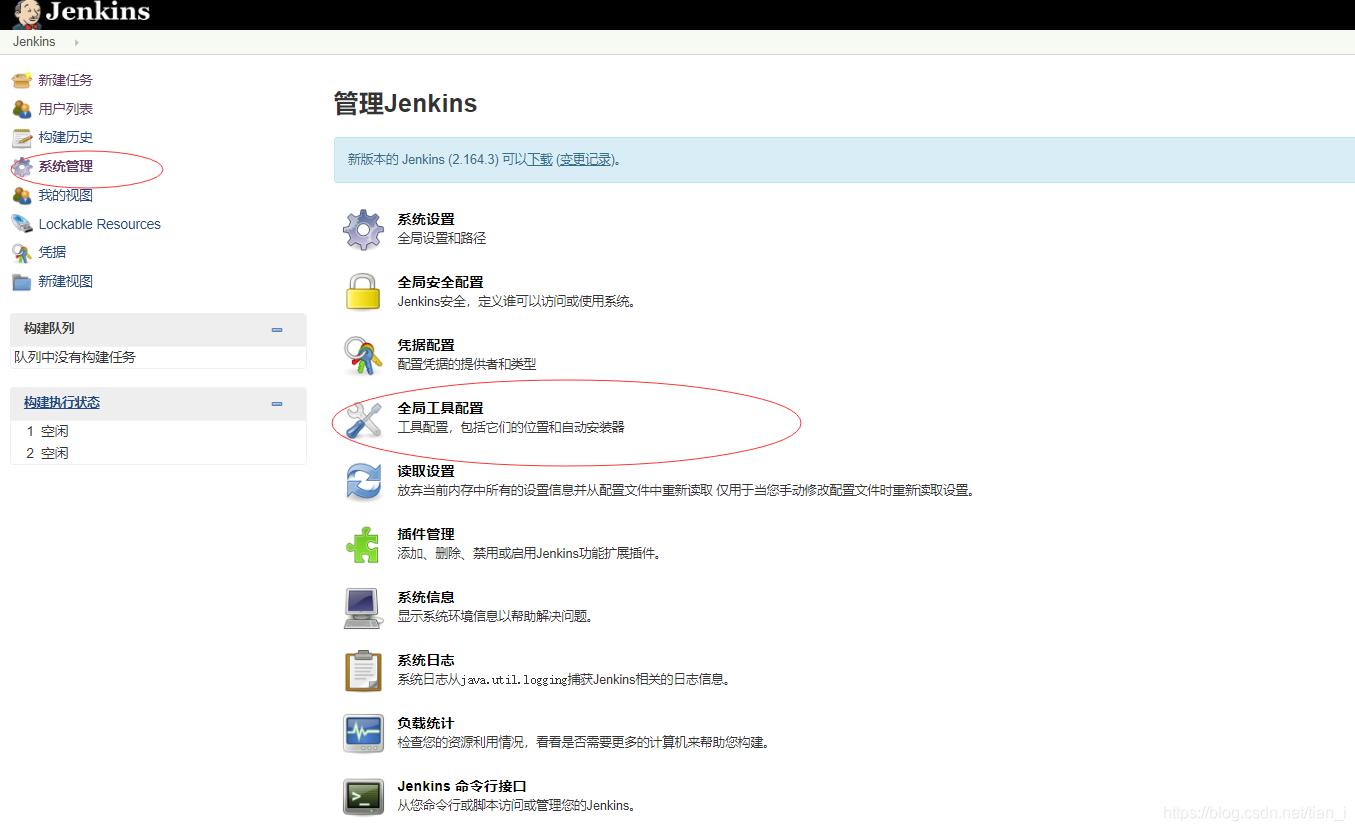The width and height of the screenshot is (1355, 831).
Task: Collapse the 构建执行状态 panel
Action: click(277, 404)
